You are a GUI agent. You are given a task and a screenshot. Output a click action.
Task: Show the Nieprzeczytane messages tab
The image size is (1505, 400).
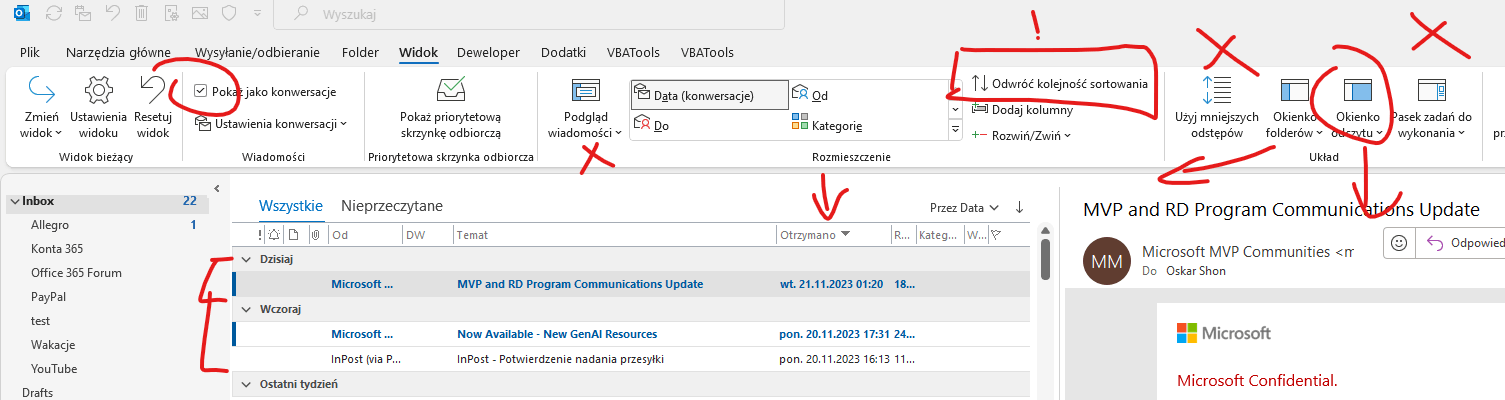pos(392,206)
